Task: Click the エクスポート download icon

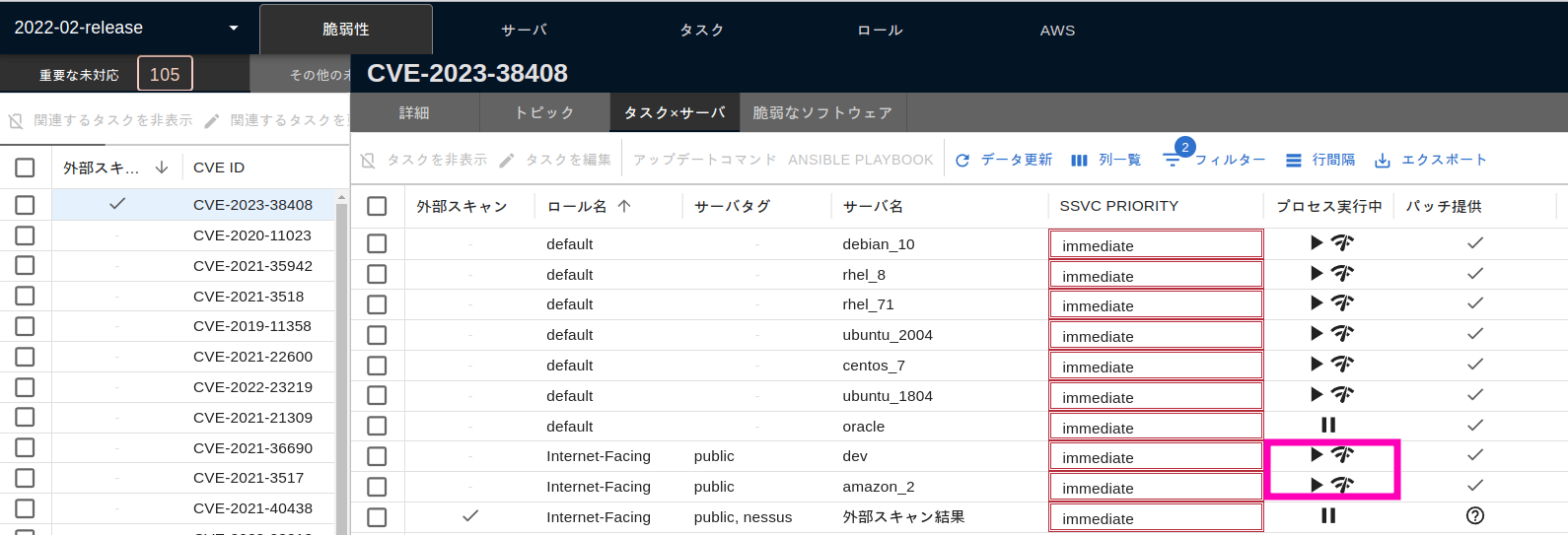Action: click(x=1383, y=160)
